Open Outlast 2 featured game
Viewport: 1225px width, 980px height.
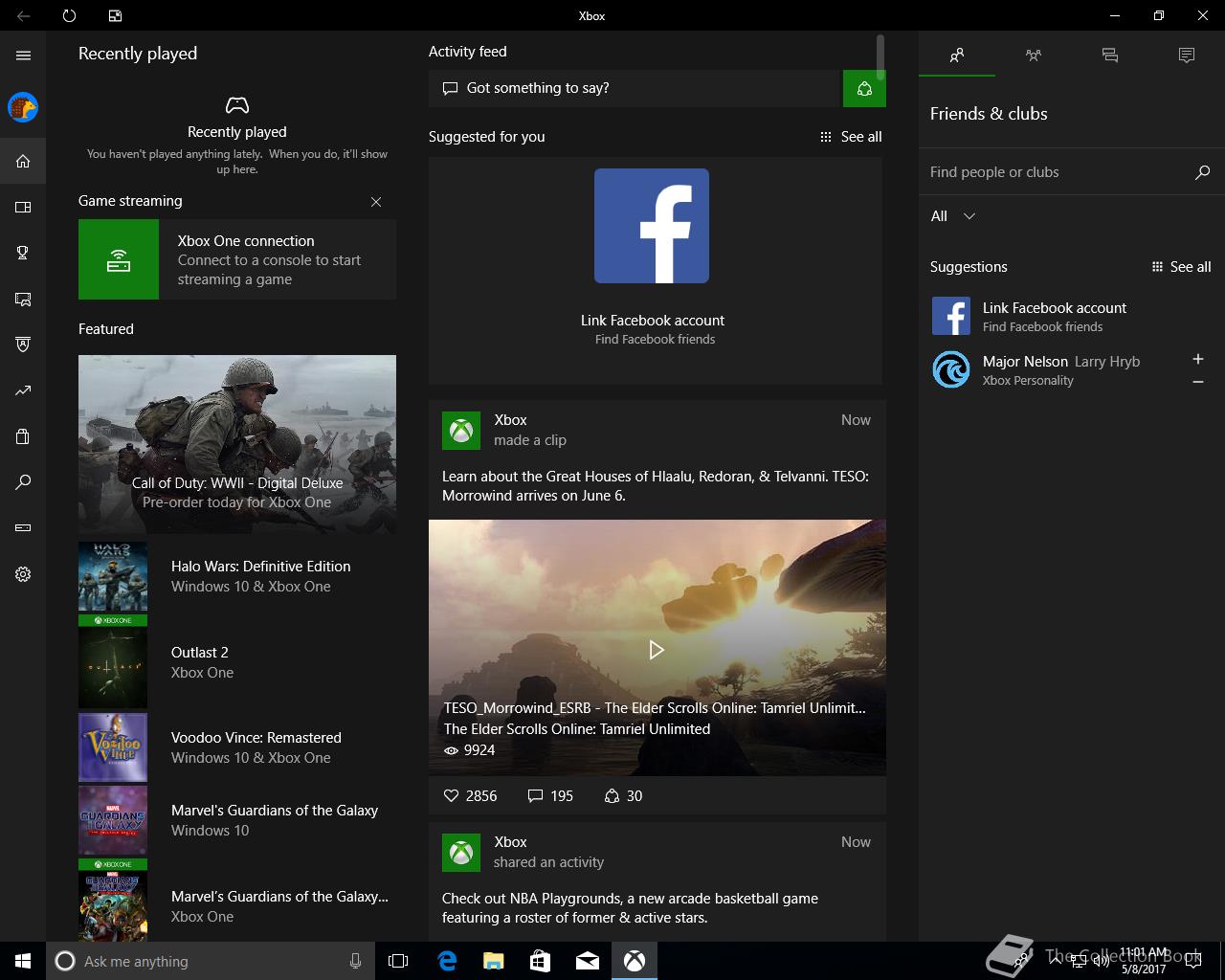coord(237,662)
